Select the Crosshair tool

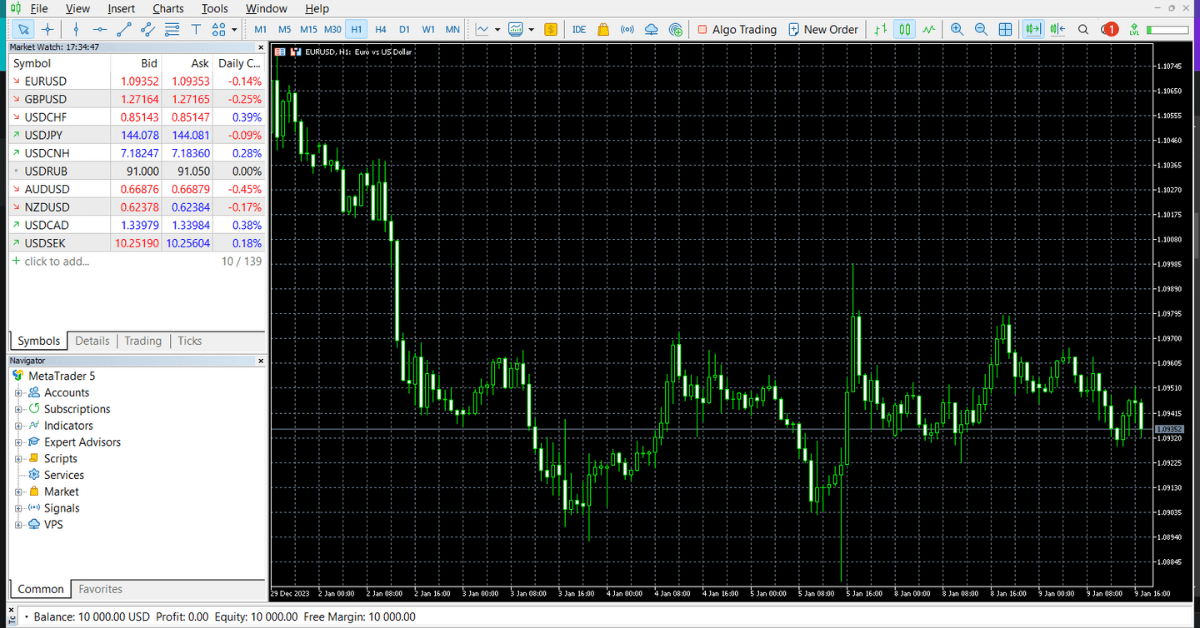tap(46, 29)
